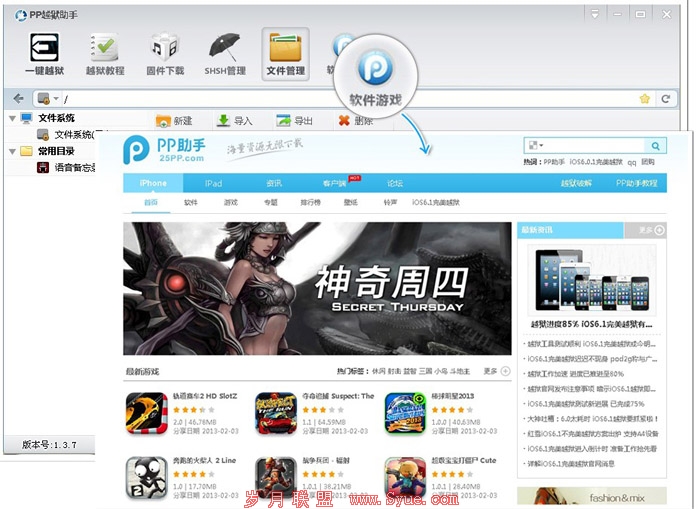Select the 文件系统 child tree item

(x=67, y=134)
